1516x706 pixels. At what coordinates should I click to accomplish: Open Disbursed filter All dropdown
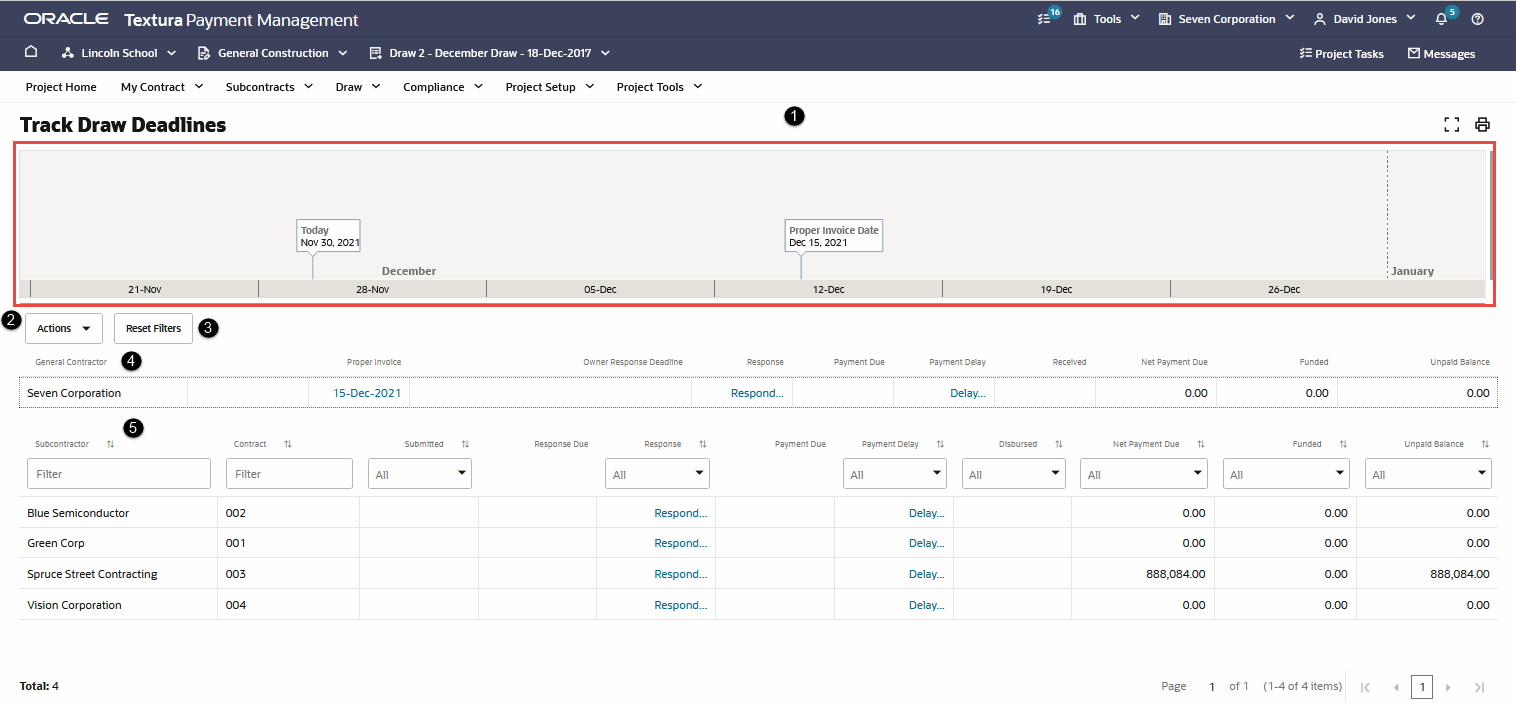point(1013,474)
